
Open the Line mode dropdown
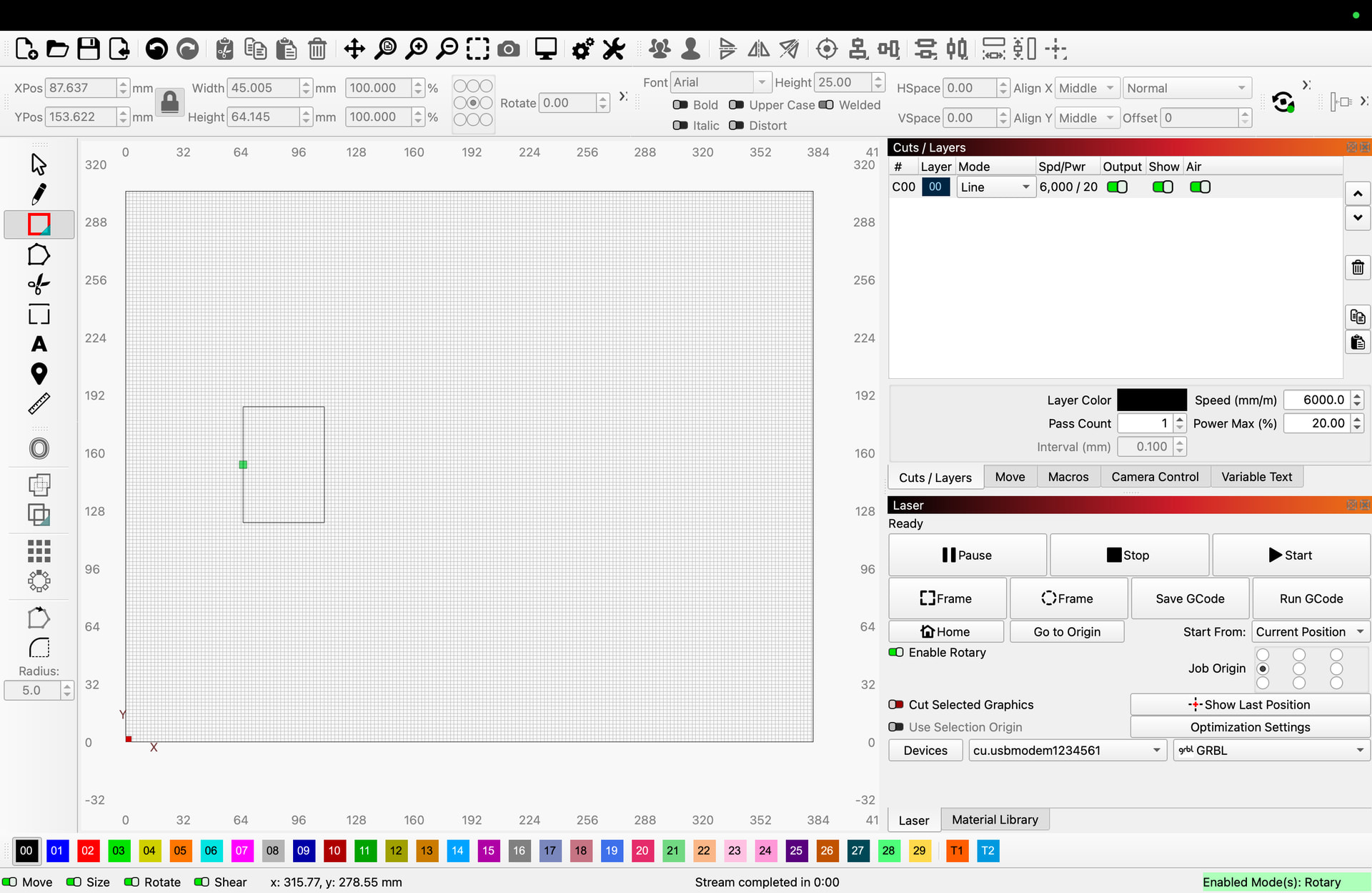pyautogui.click(x=995, y=187)
